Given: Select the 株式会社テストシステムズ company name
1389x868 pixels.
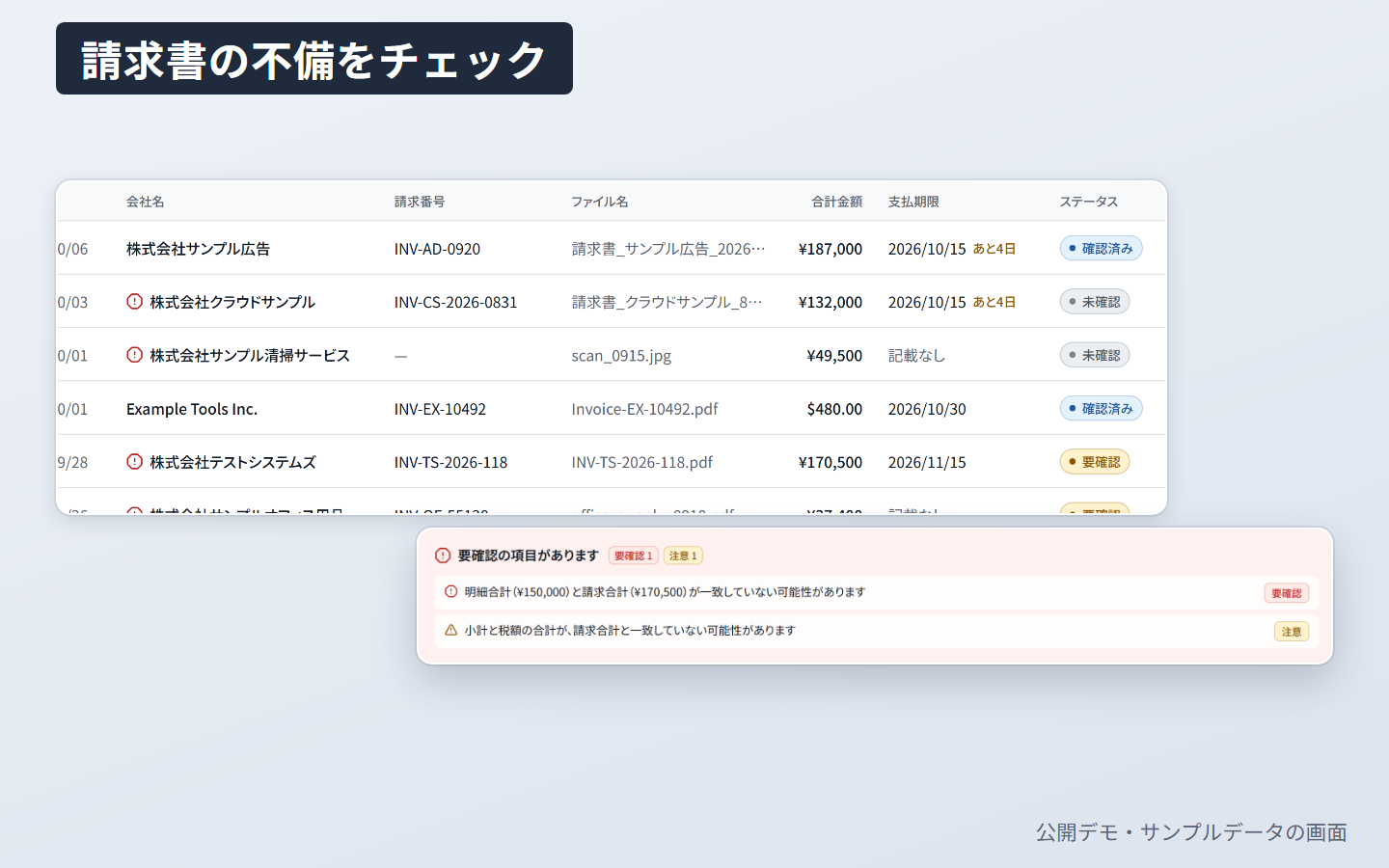Looking at the screenshot, I should (x=232, y=462).
